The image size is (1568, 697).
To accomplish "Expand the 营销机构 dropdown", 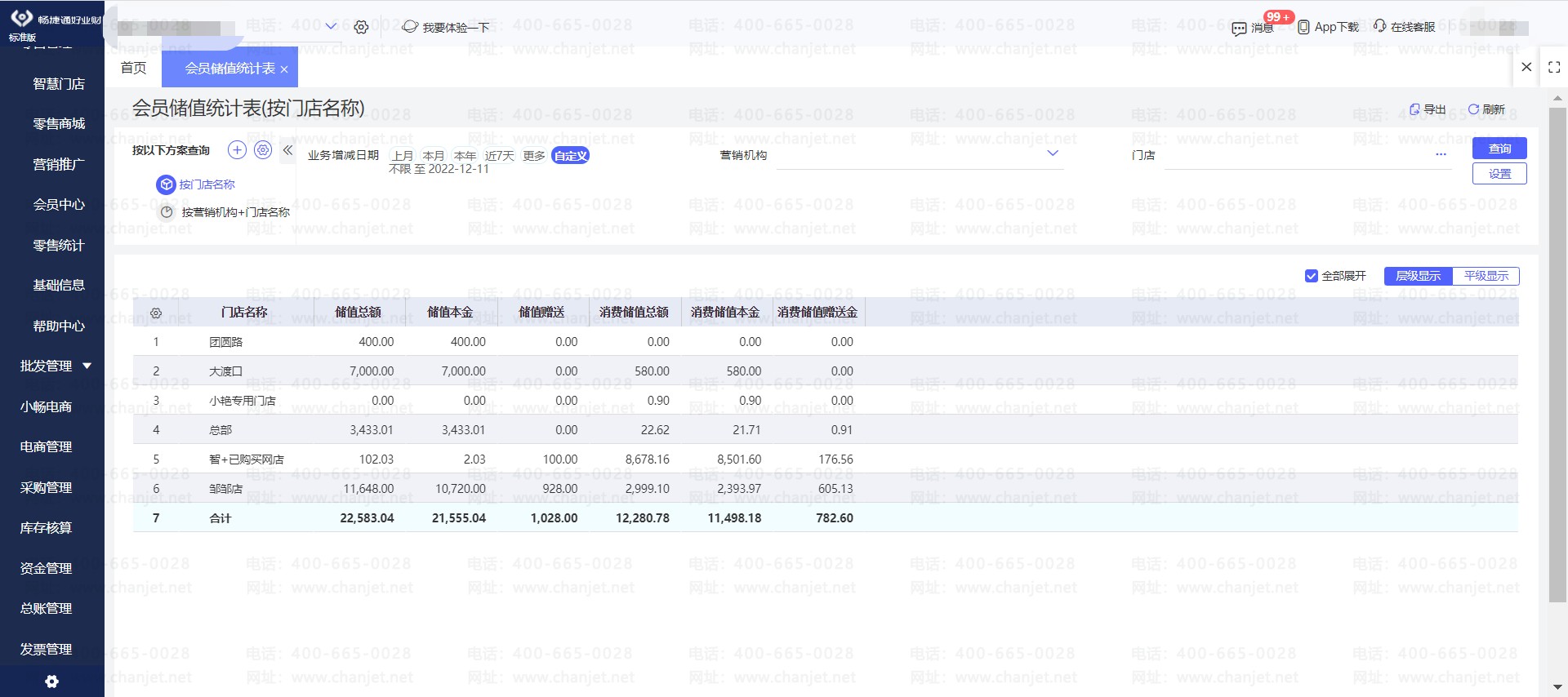I will [1053, 153].
